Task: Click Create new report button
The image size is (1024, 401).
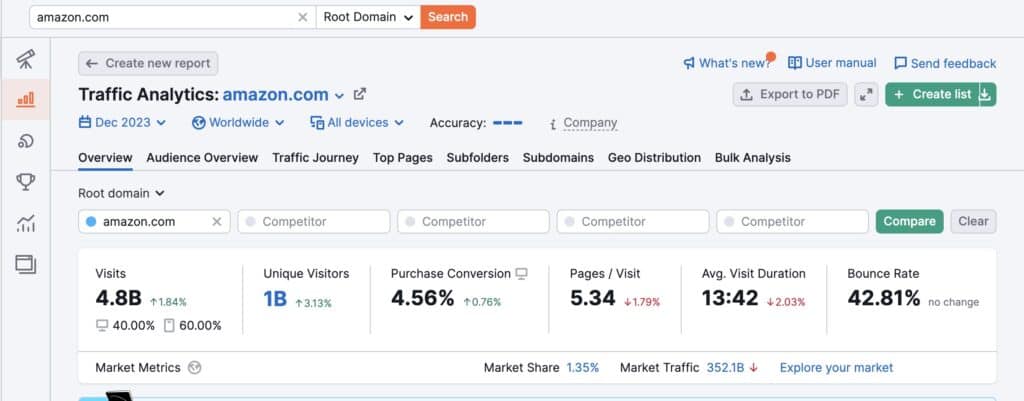Action: point(148,63)
